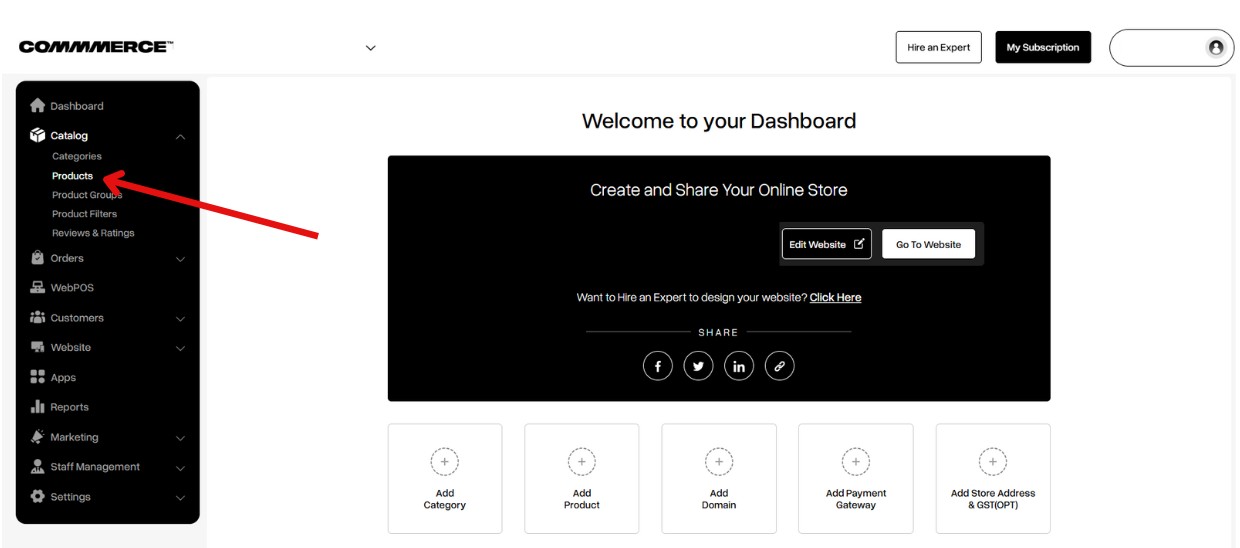Image resolution: width=1240 pixels, height=548 pixels.
Task: Open Product Groups under Catalog
Action: 87,194
